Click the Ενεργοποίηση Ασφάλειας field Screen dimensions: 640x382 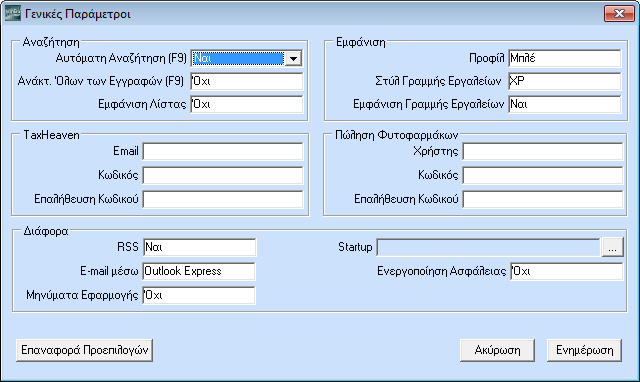coord(567,271)
